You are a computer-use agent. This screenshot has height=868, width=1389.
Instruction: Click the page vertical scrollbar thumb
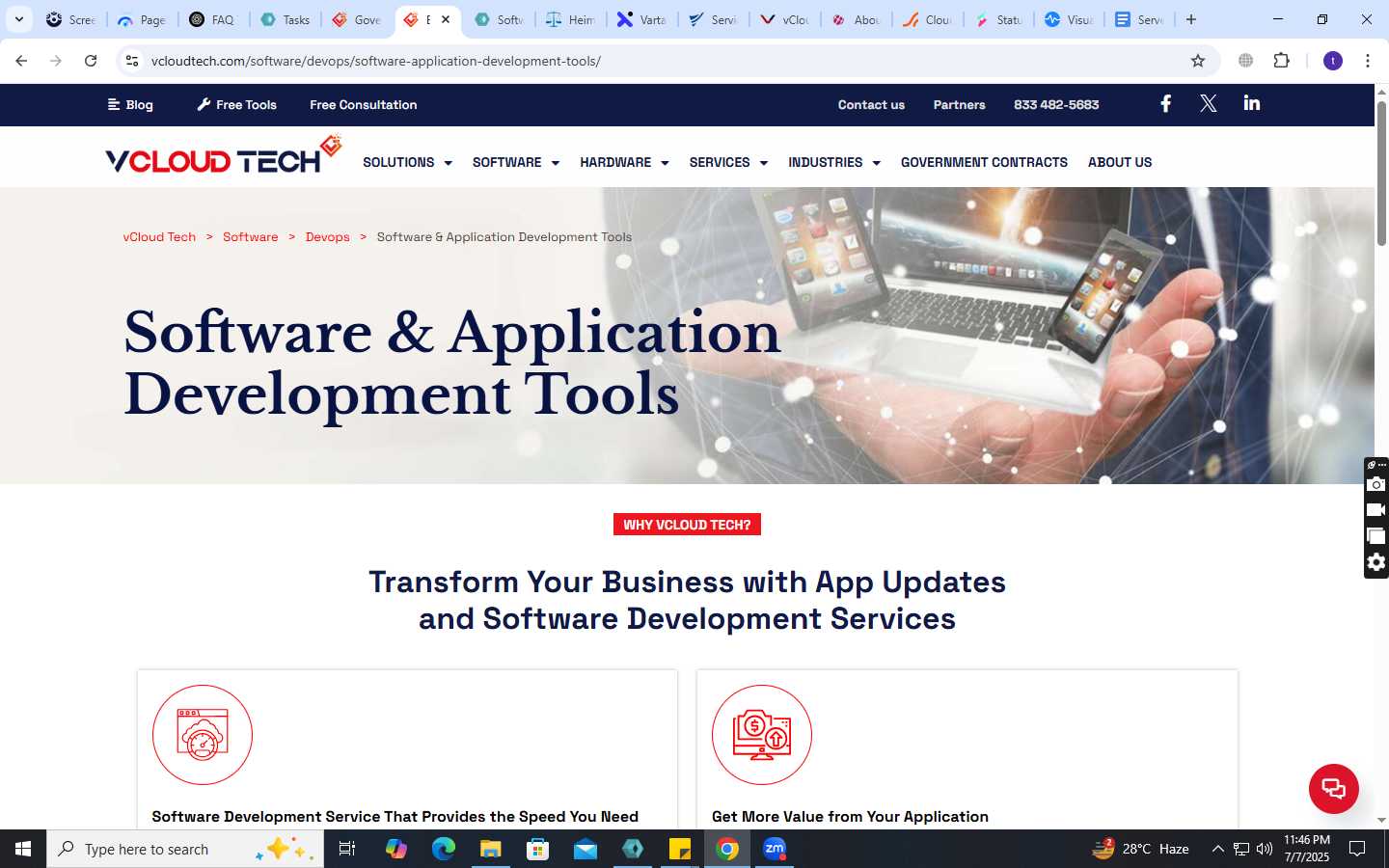pos(1381,174)
